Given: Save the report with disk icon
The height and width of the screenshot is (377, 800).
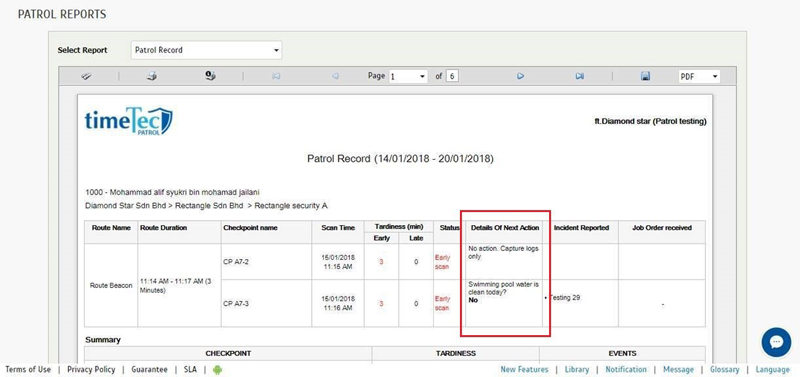Looking at the screenshot, I should [645, 76].
